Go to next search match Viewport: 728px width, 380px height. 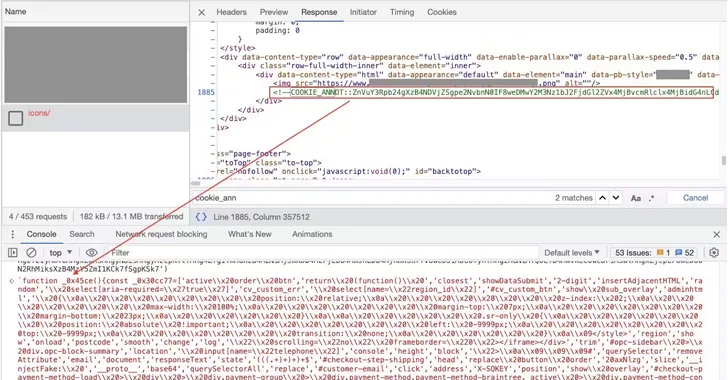point(616,197)
